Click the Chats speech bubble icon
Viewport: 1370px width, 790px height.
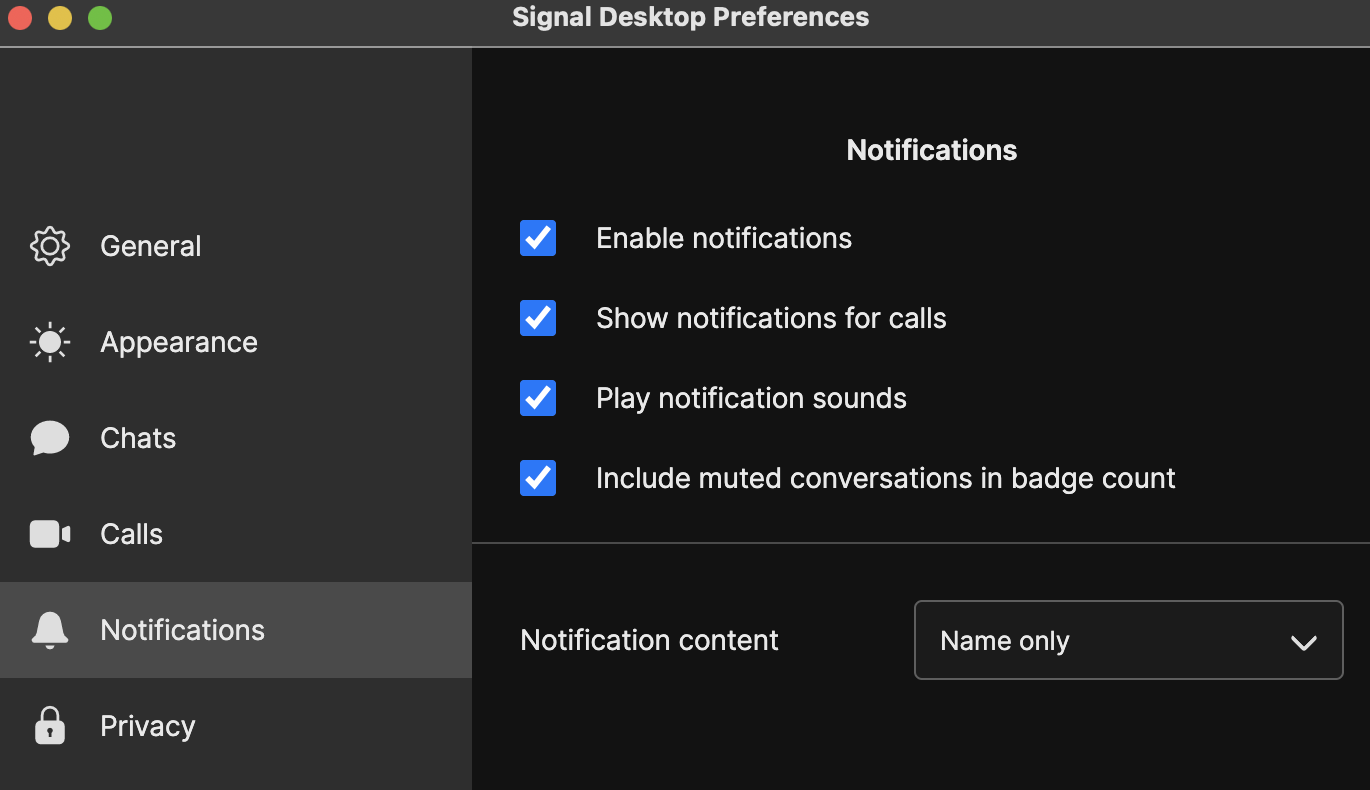coord(48,437)
